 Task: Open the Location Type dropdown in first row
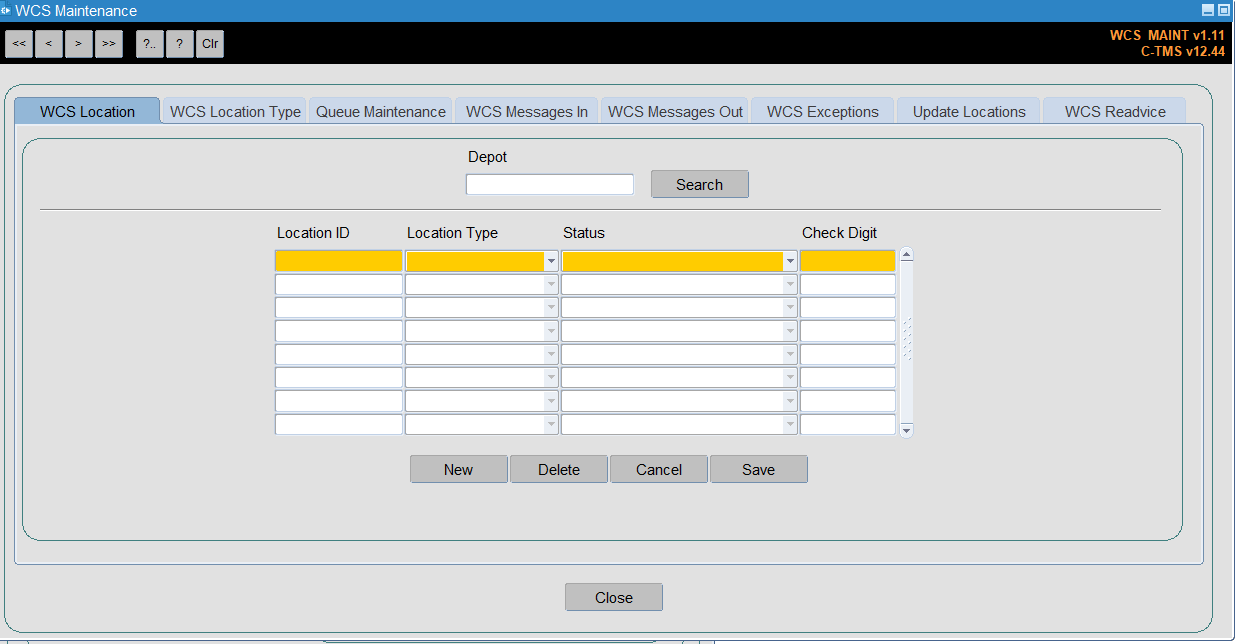551,262
